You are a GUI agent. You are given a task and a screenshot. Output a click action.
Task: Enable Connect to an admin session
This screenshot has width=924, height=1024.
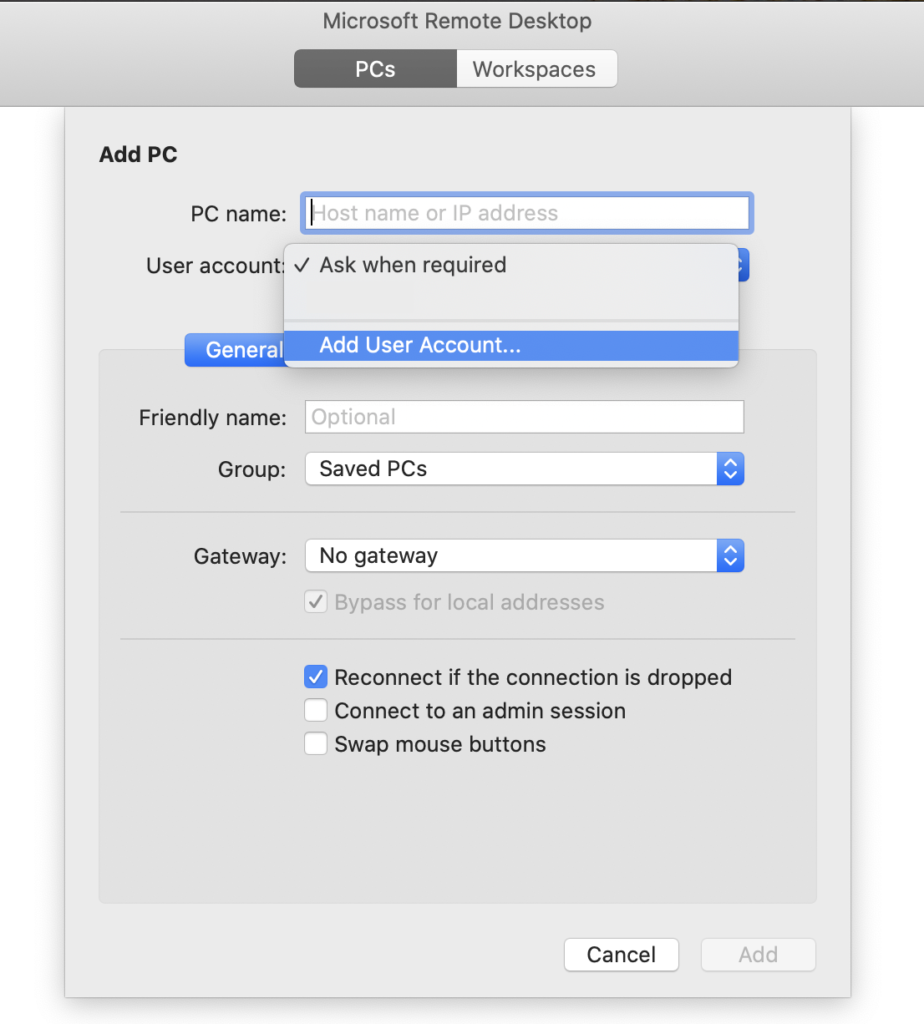coord(316,711)
